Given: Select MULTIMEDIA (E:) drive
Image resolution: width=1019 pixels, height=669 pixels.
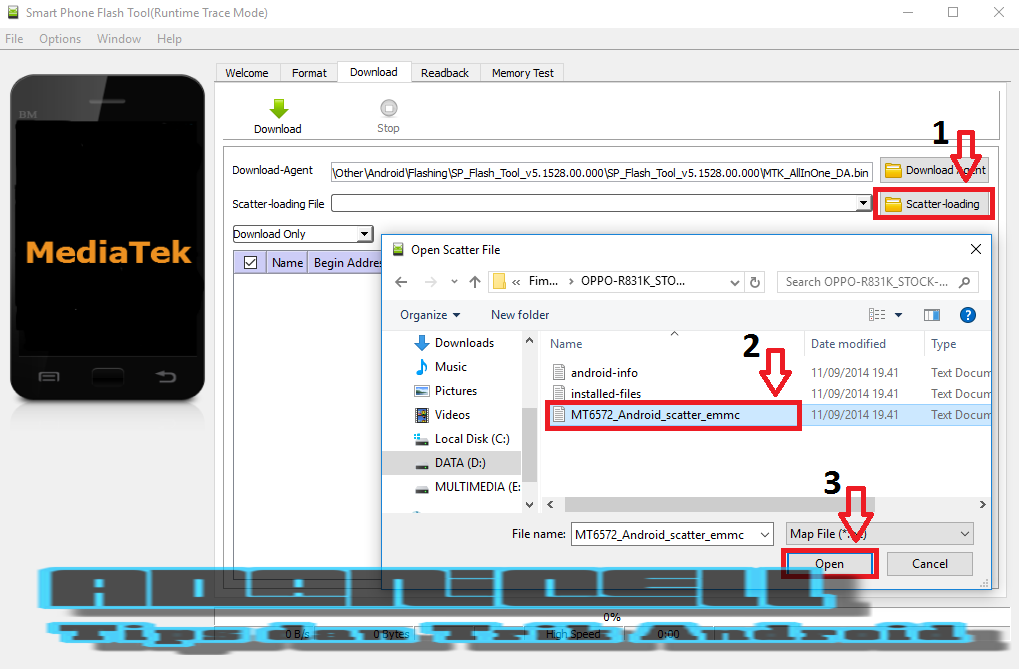Looking at the screenshot, I should (x=468, y=487).
